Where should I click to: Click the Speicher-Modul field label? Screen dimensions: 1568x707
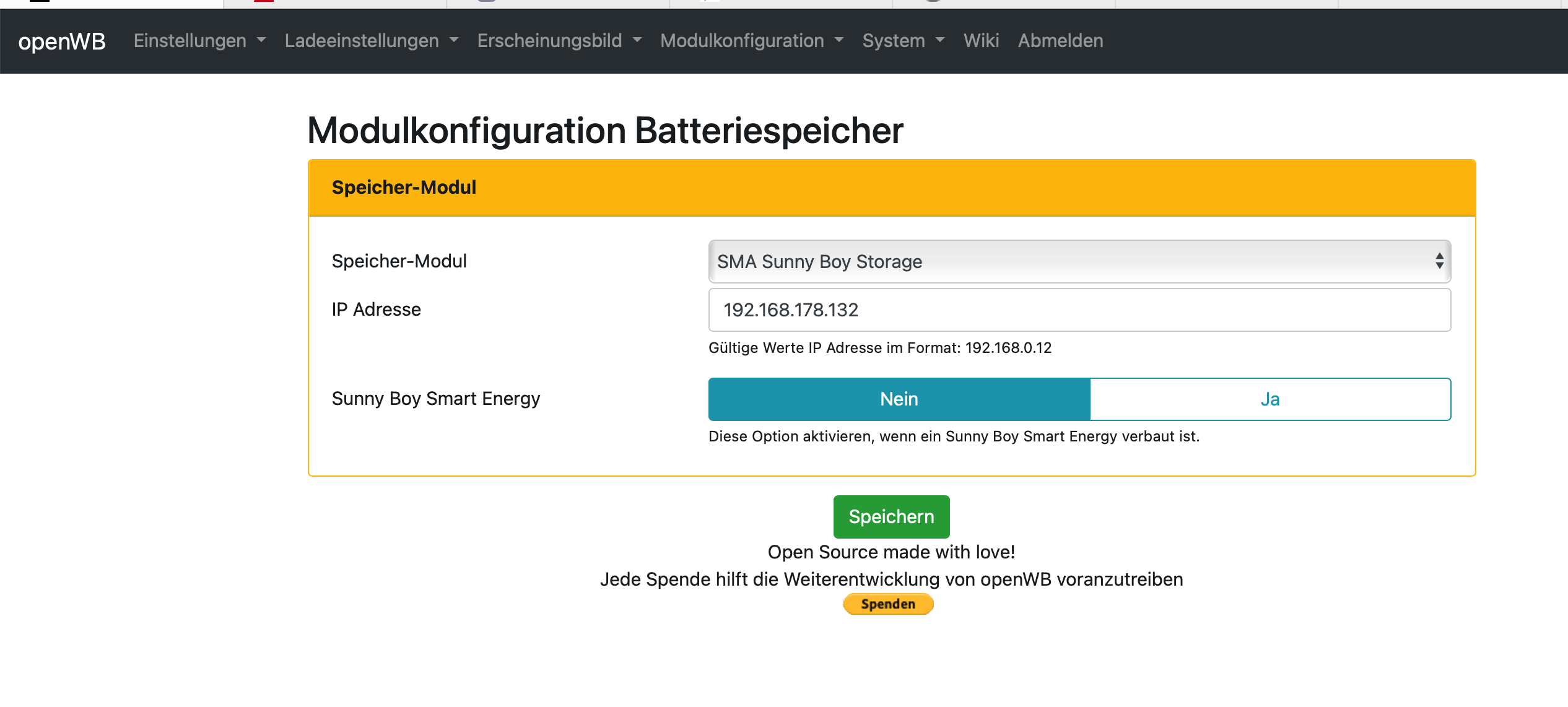(x=399, y=261)
